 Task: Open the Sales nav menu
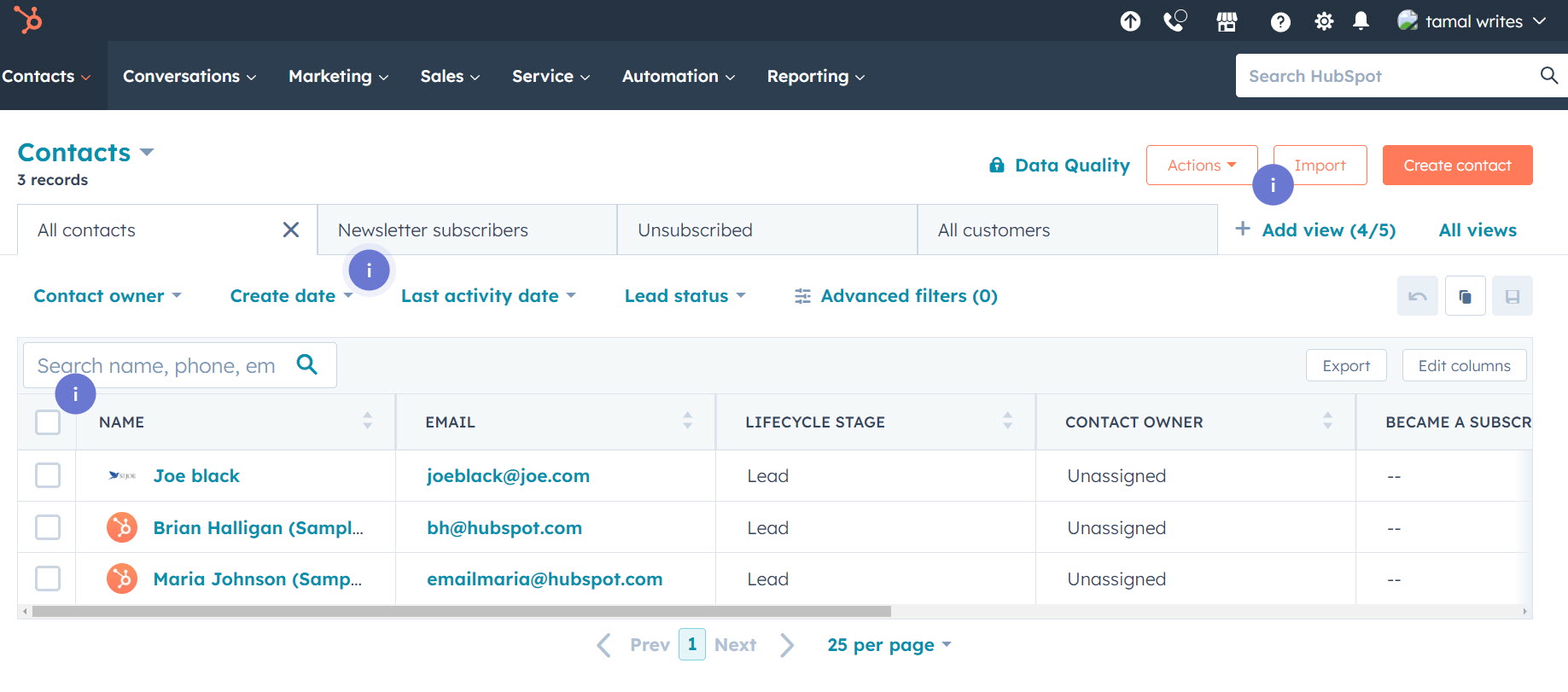pos(450,76)
